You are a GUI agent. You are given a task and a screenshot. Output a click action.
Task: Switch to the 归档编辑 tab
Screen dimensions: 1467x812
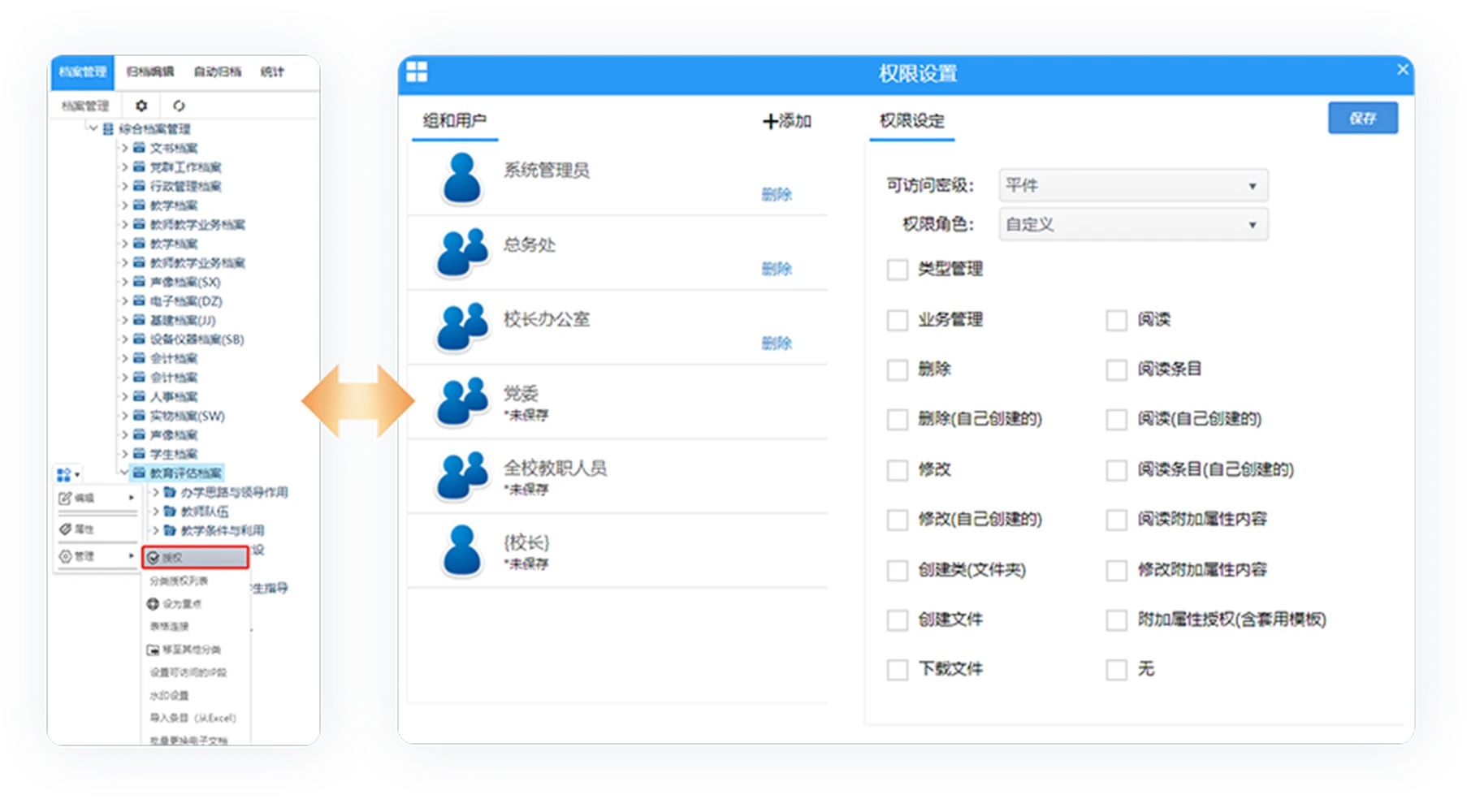click(150, 71)
